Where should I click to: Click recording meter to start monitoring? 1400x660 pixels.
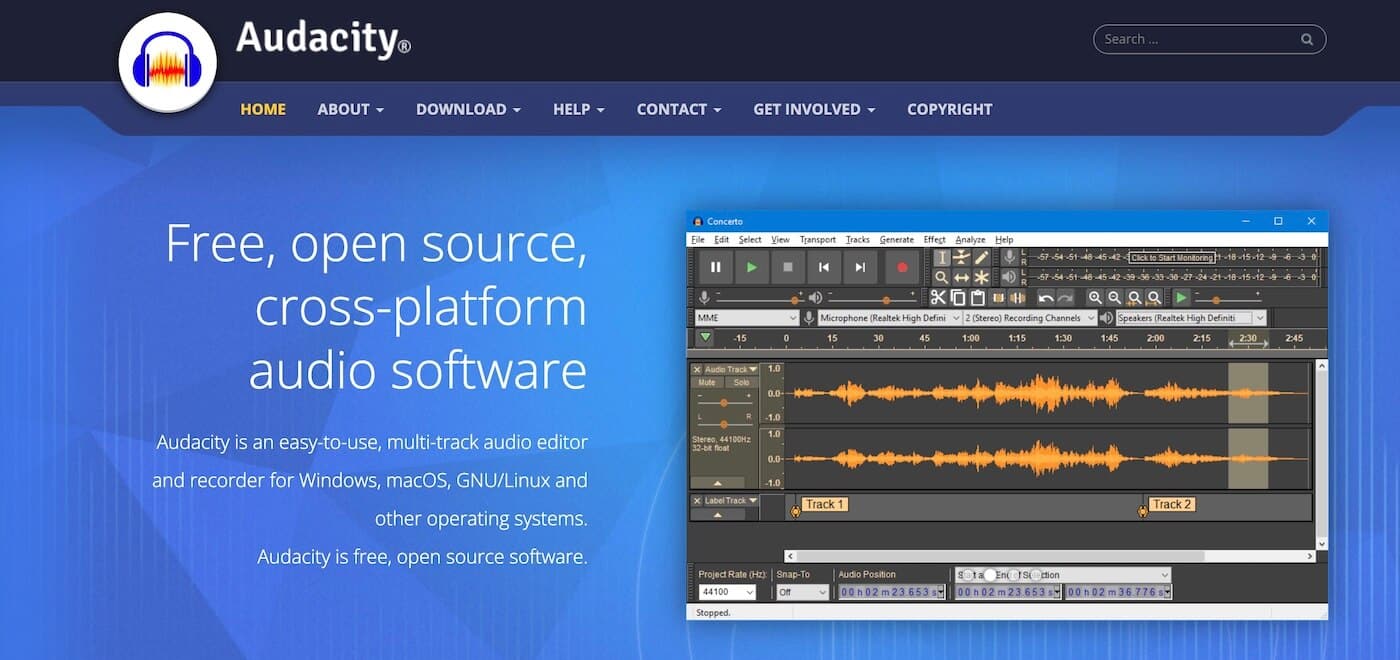click(1170, 257)
